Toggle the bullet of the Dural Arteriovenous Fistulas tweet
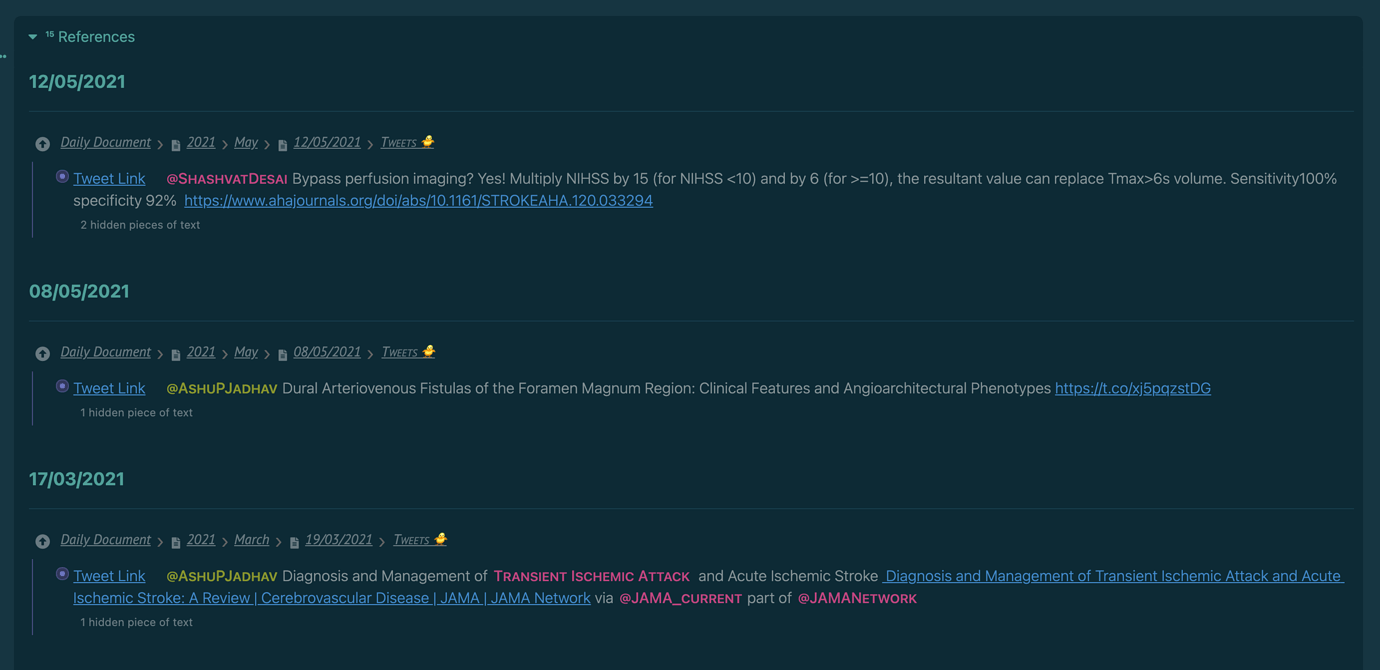This screenshot has width=1380, height=670. (61, 386)
